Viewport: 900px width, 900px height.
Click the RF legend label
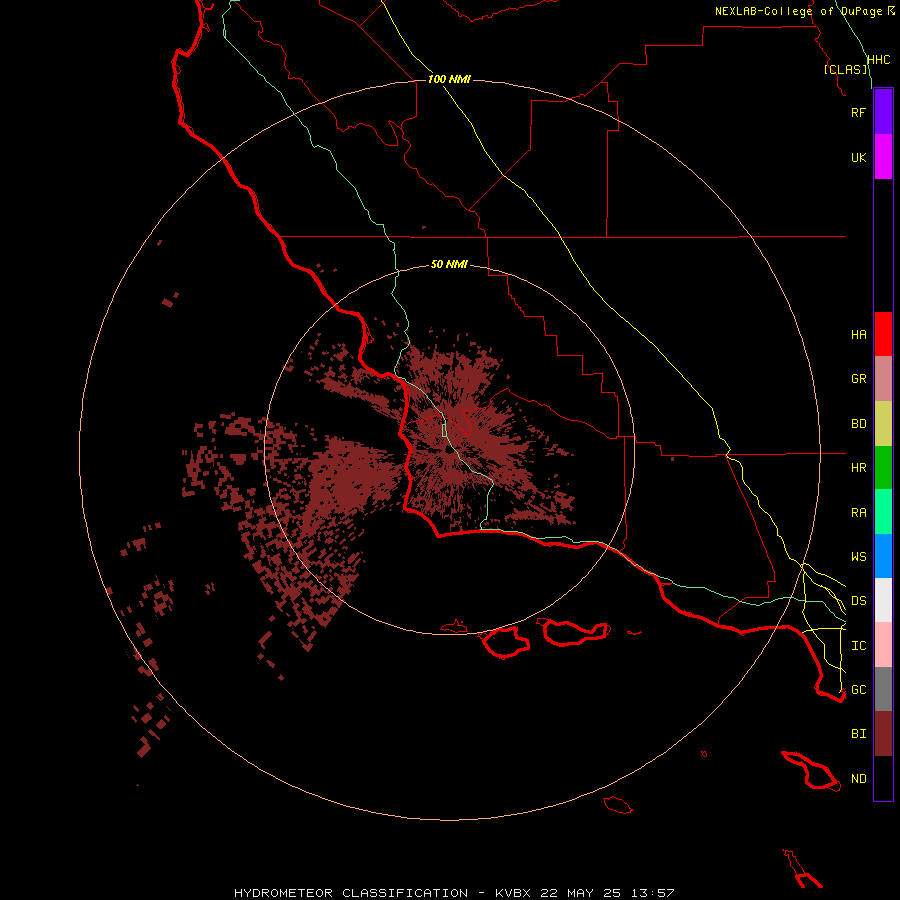coord(858,112)
